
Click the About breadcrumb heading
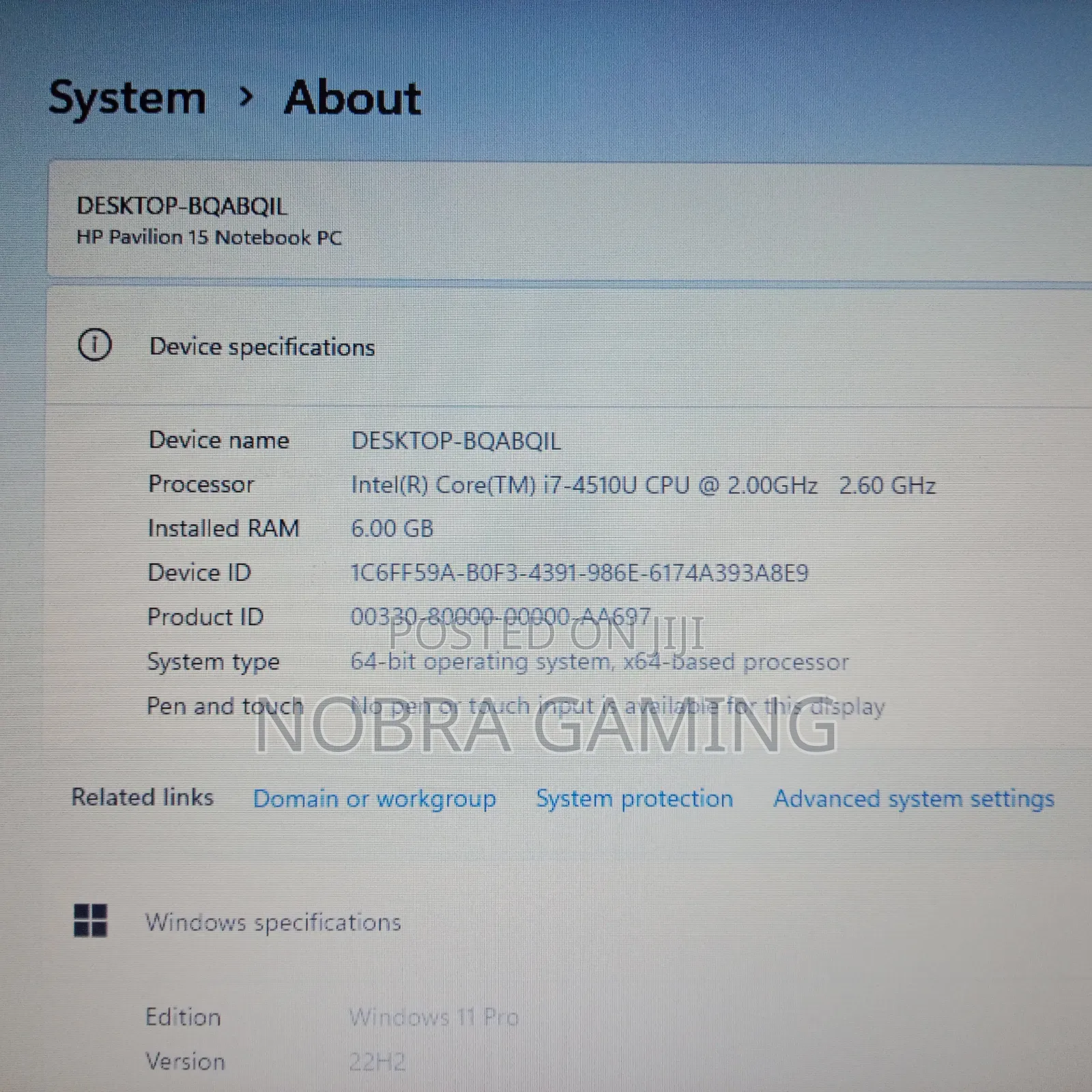click(x=352, y=98)
